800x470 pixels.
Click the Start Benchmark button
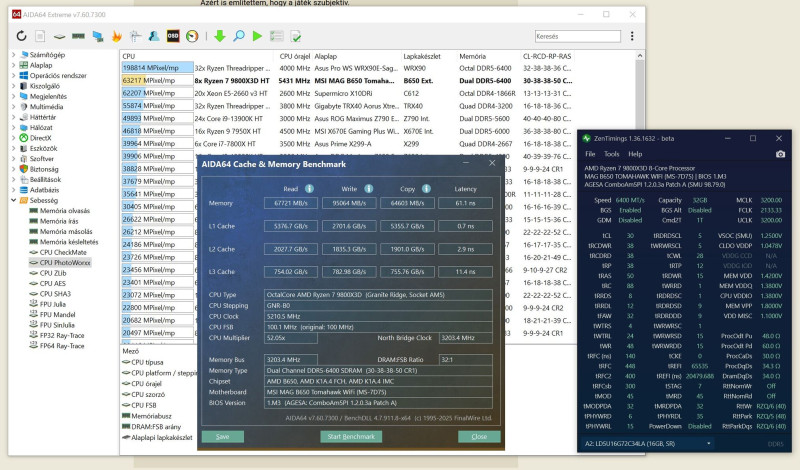351,436
